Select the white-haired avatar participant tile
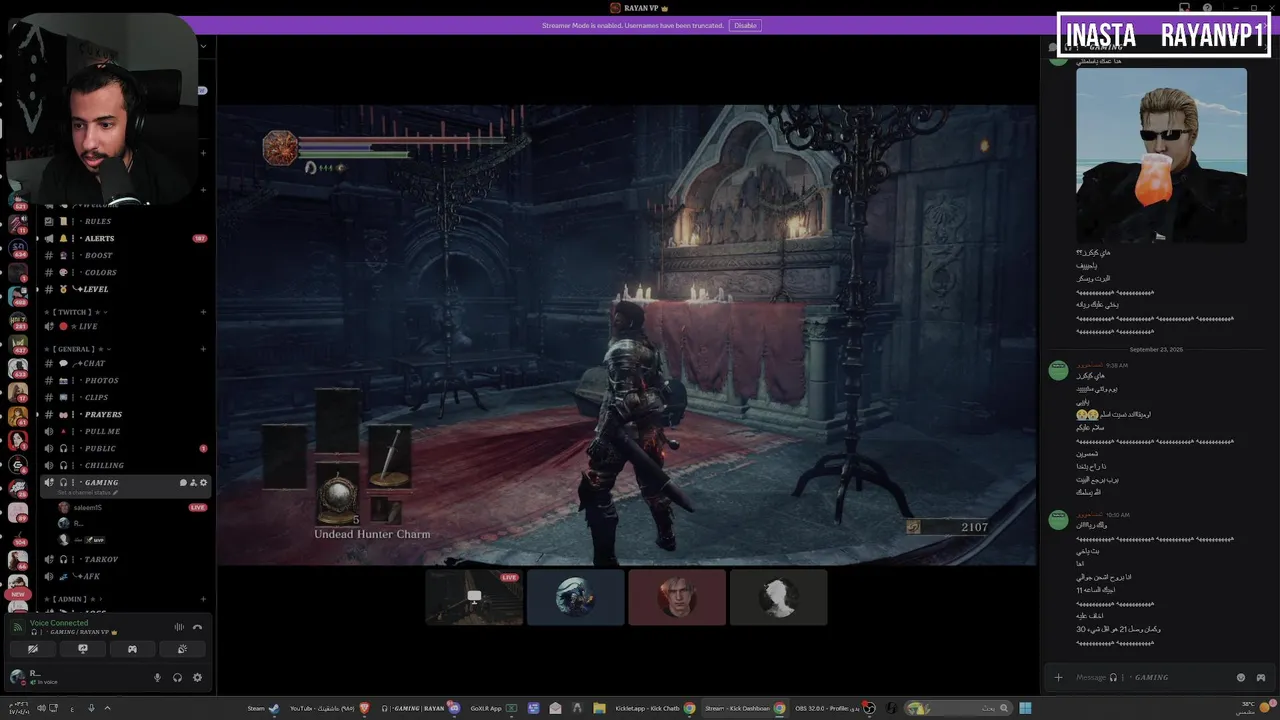Image resolution: width=1280 pixels, height=720 pixels. click(778, 597)
